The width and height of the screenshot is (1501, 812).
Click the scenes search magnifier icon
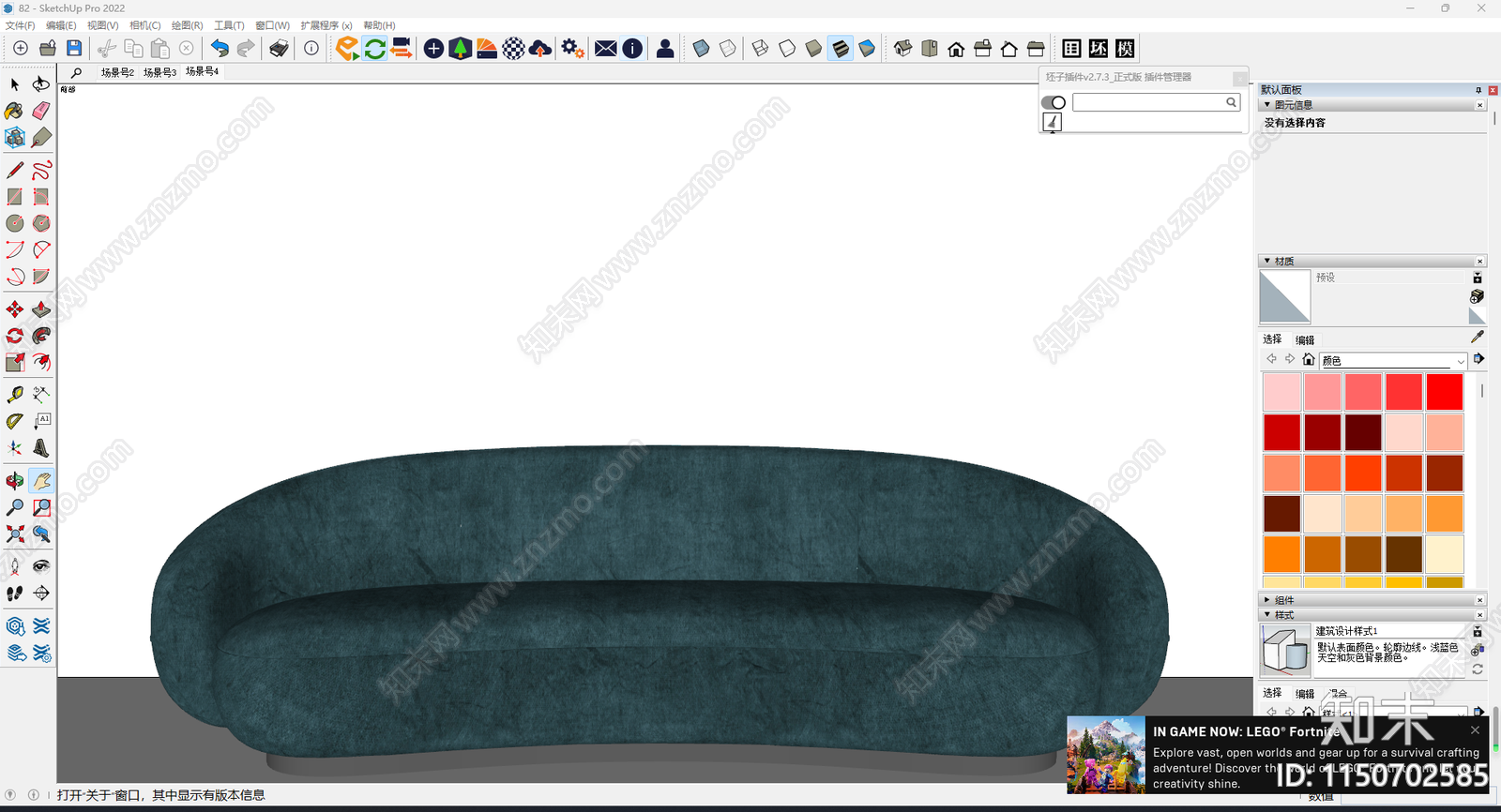pos(76,72)
